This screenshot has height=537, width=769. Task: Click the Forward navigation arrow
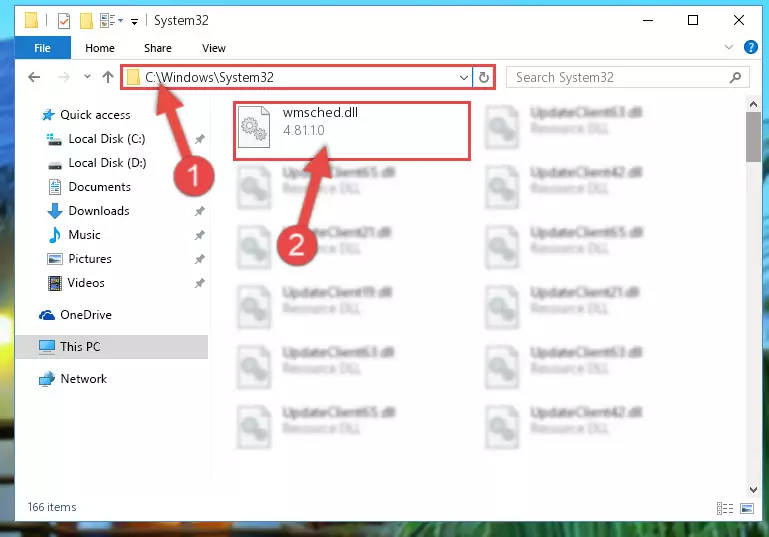[64, 77]
